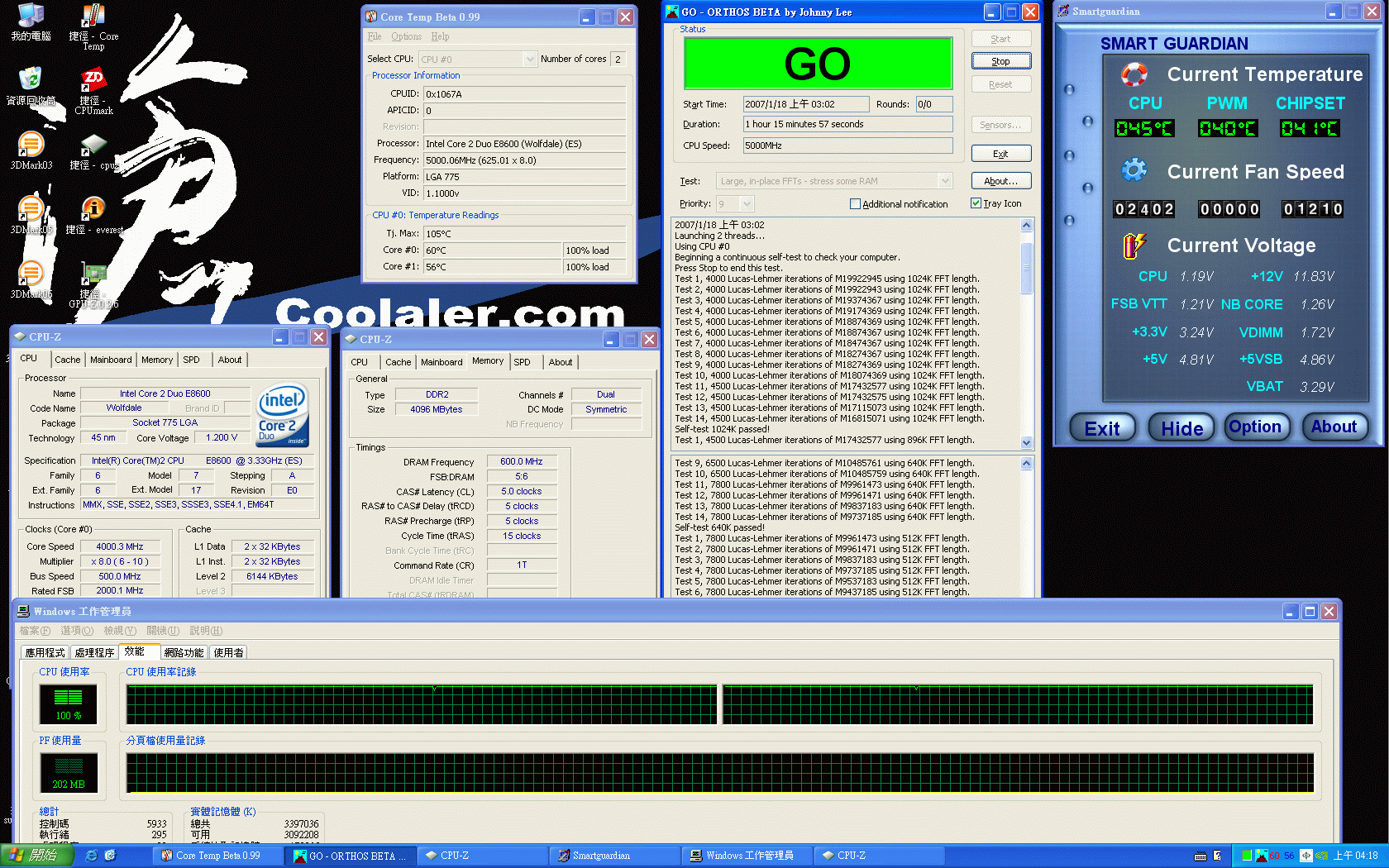The height and width of the screenshot is (868, 1389).
Task: Click the Number of cores field
Action: pyautogui.click(x=618, y=60)
